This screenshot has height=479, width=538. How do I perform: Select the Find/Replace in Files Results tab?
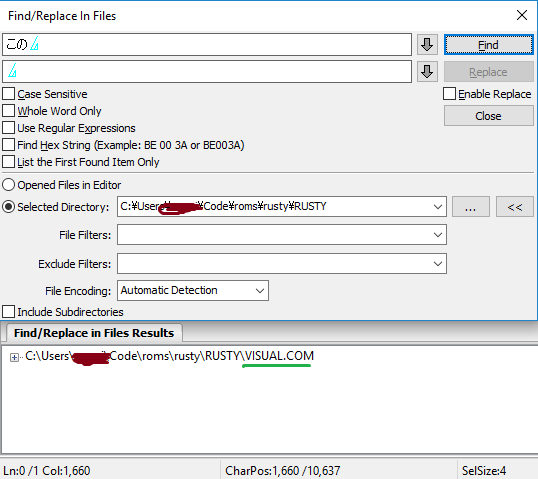[x=94, y=333]
